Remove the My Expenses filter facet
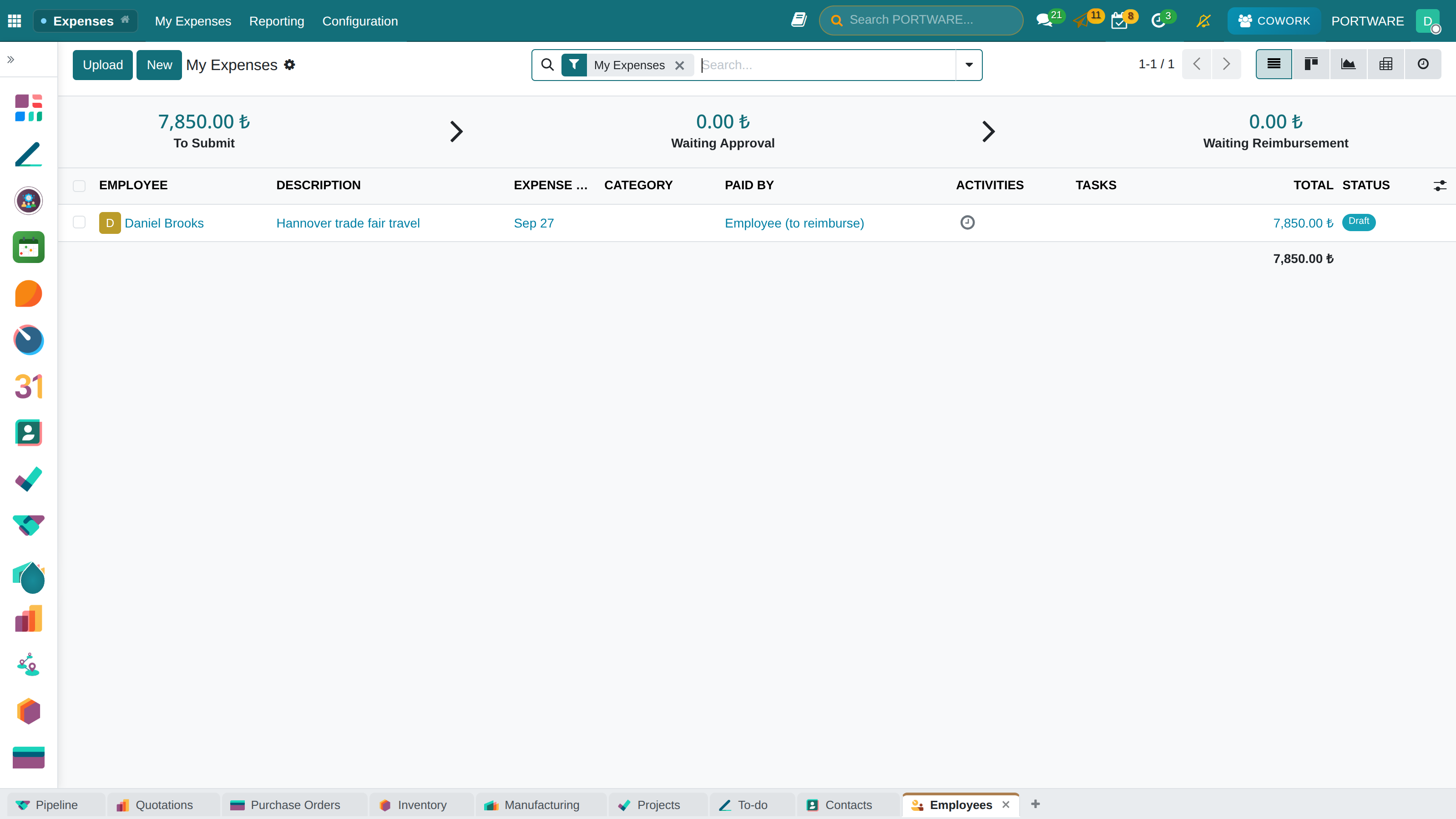This screenshot has height=819, width=1456. [x=680, y=66]
